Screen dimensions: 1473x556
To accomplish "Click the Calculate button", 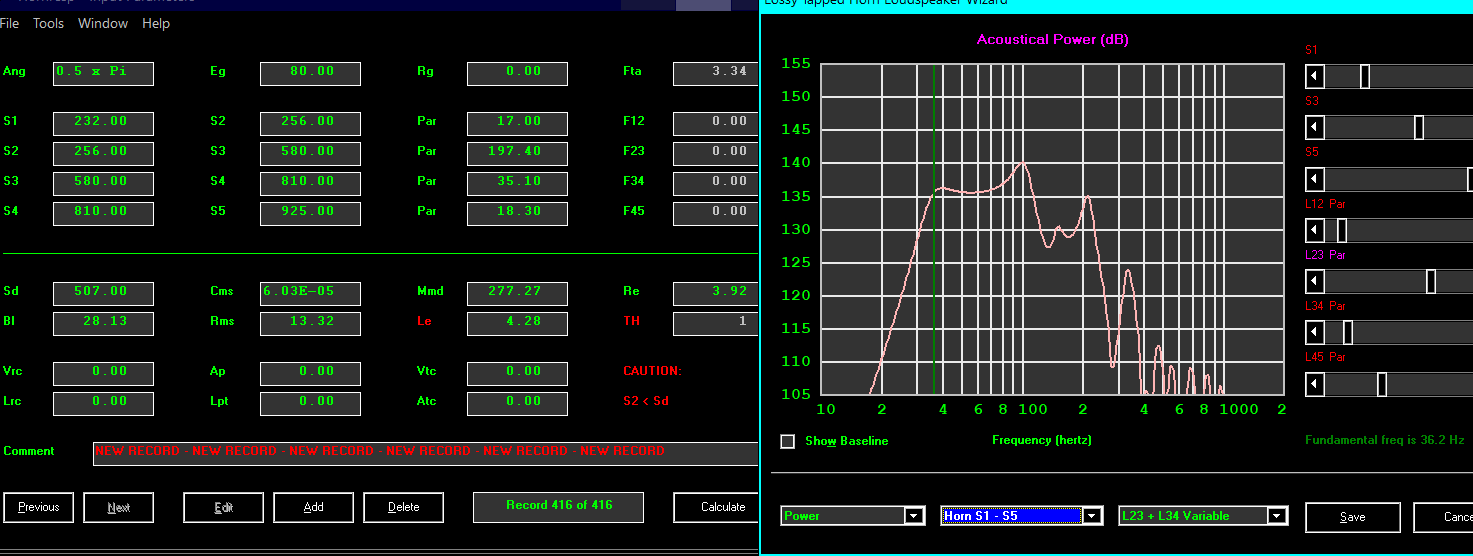I will (x=716, y=507).
